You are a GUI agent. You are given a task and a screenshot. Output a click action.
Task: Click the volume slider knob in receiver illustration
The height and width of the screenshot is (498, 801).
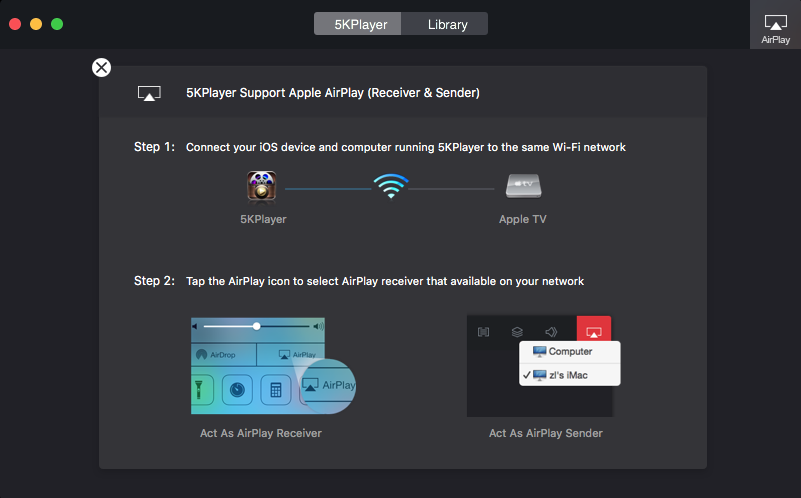[x=256, y=326]
